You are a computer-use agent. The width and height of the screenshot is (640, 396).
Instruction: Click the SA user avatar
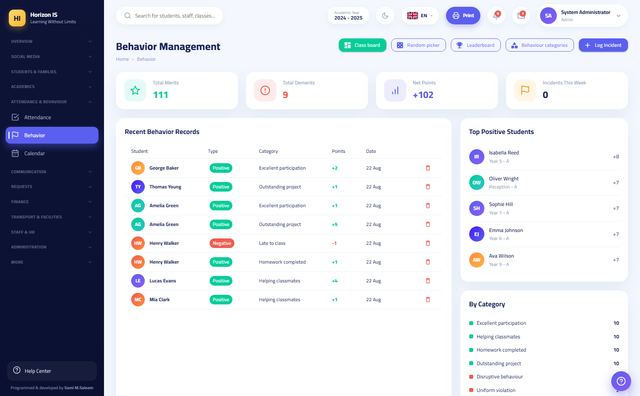point(548,16)
